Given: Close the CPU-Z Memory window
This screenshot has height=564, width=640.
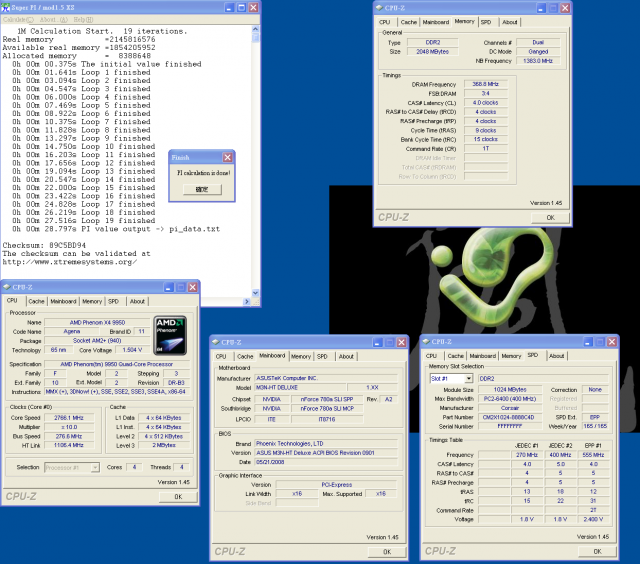Looking at the screenshot, I should pos(565,8).
